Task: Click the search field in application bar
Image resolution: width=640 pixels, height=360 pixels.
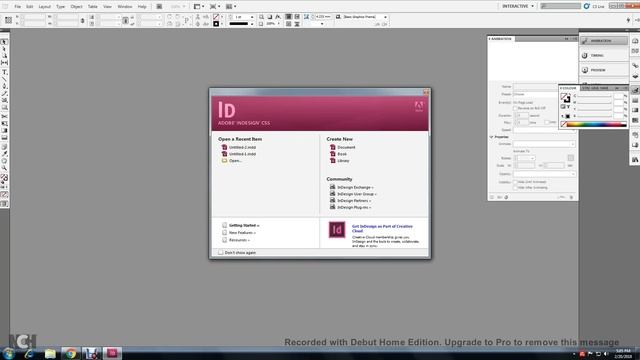Action: click(x=560, y=6)
